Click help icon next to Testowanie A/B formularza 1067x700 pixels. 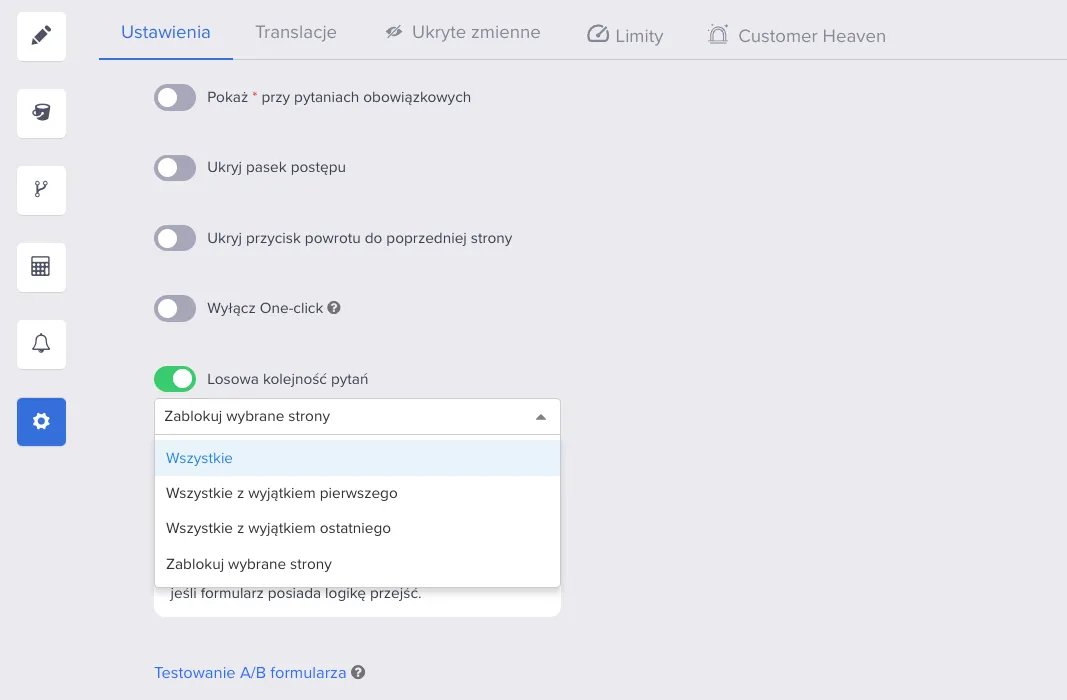(x=358, y=672)
